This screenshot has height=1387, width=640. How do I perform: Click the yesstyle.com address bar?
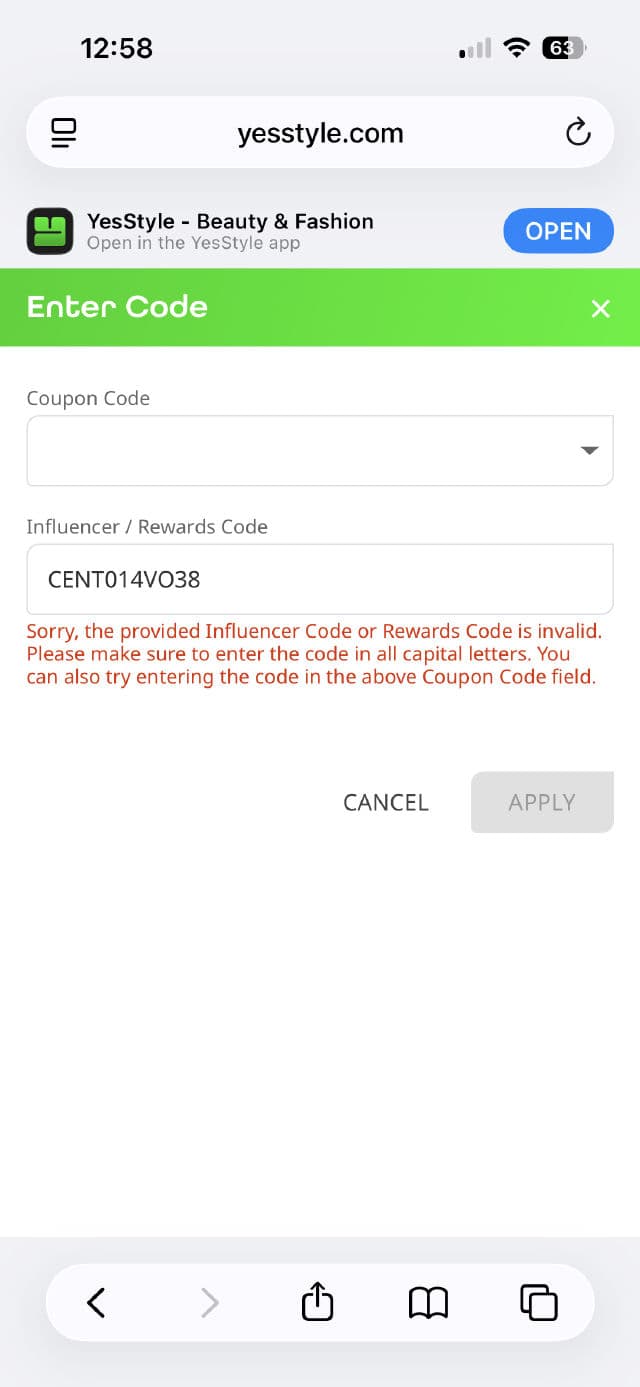pyautogui.click(x=320, y=133)
